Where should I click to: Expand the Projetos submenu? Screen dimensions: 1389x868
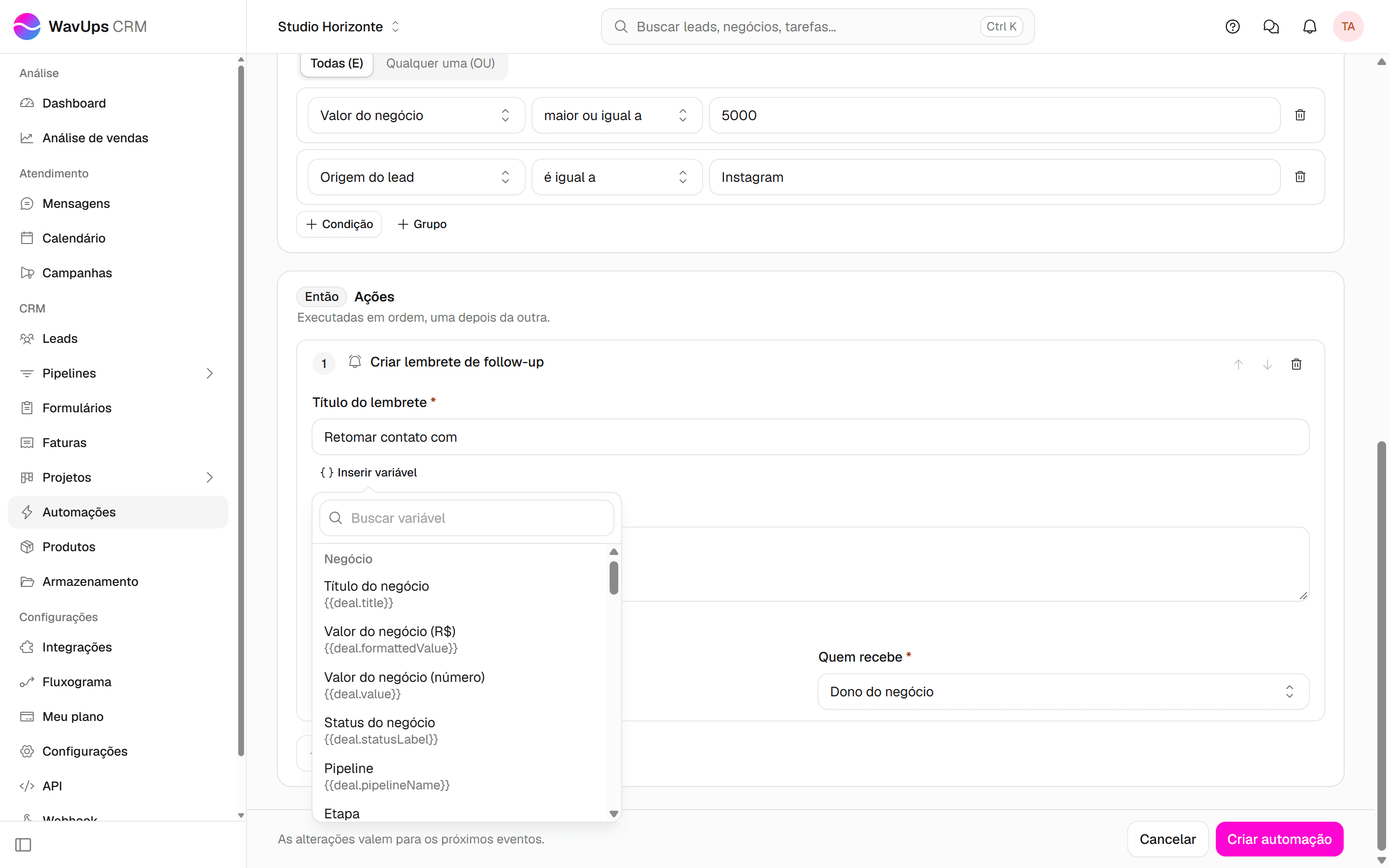point(209,477)
